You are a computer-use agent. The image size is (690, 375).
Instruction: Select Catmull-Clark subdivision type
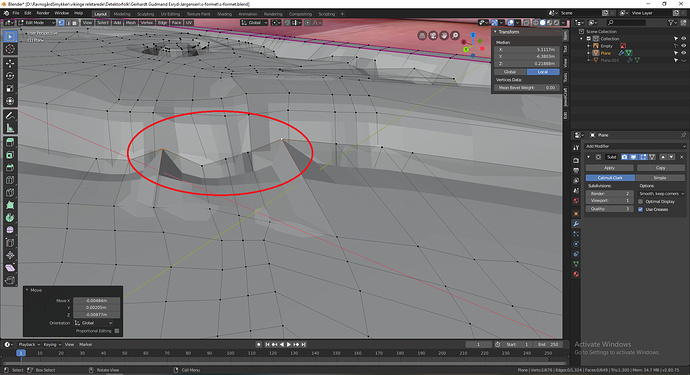tap(610, 178)
